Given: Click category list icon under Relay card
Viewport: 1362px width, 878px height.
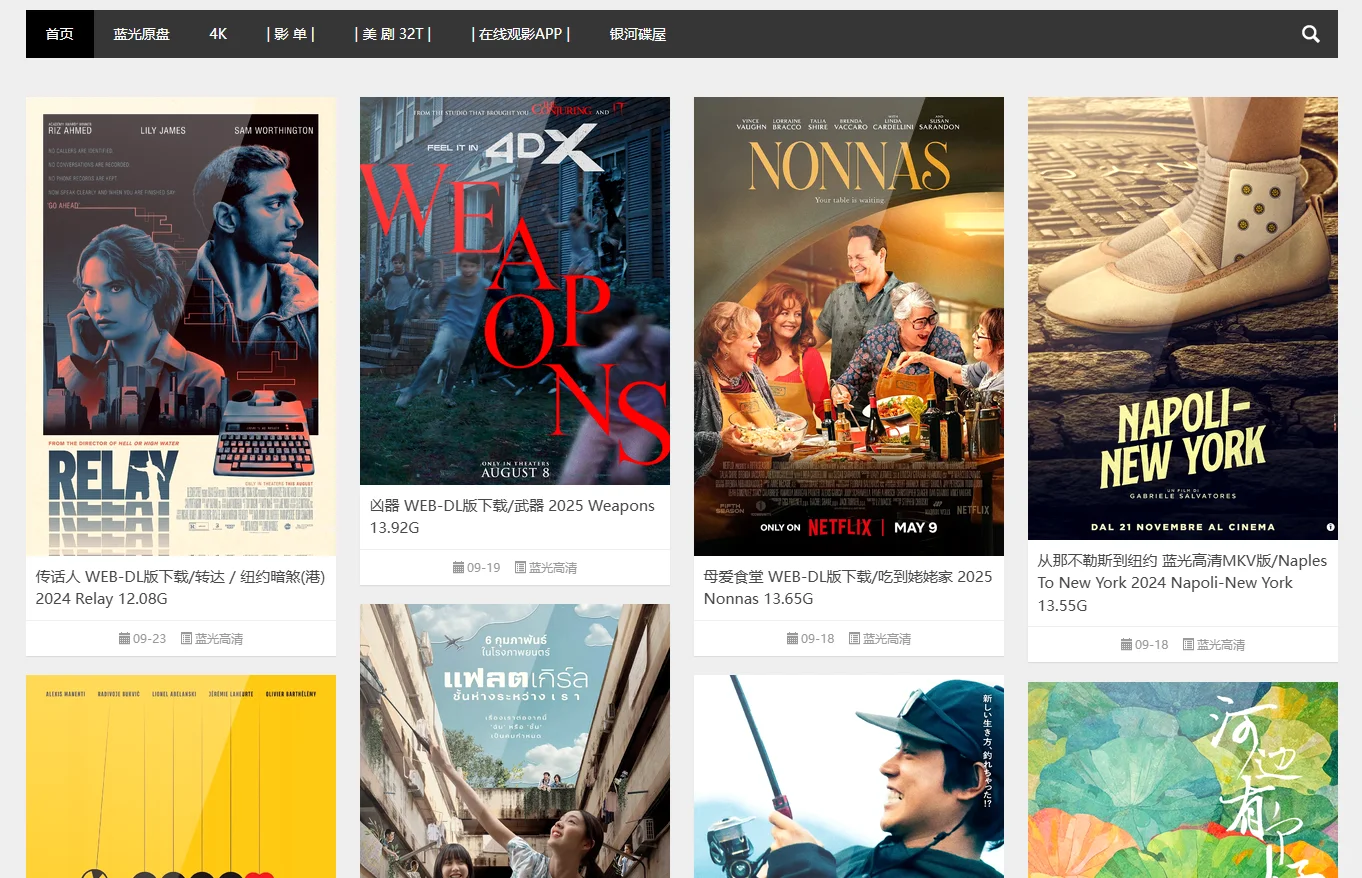Looking at the screenshot, I should coord(186,638).
